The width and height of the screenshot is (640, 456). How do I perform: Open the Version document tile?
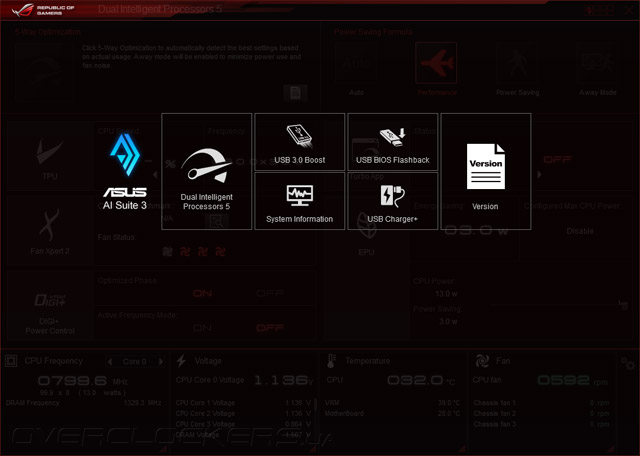[486, 171]
